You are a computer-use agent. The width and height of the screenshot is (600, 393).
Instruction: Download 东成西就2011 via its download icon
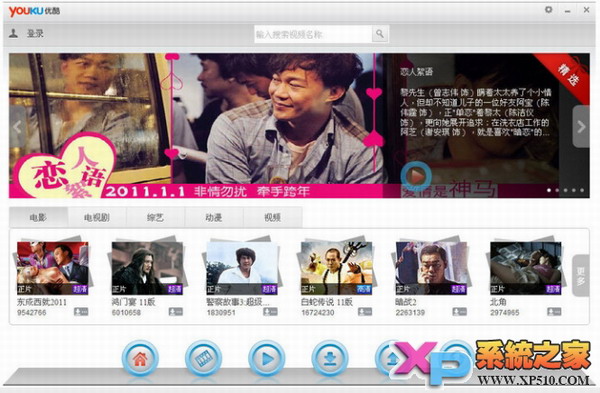click(81, 311)
